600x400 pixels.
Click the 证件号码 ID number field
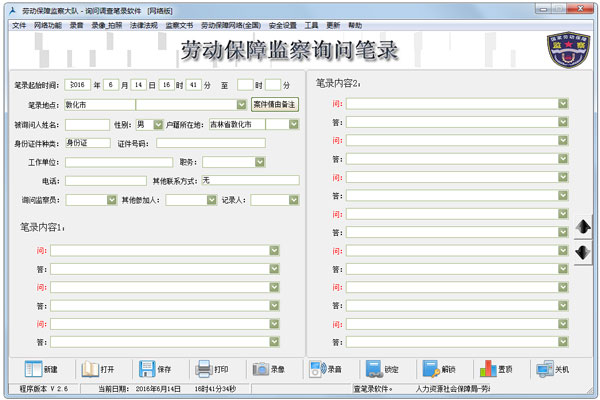click(x=211, y=143)
